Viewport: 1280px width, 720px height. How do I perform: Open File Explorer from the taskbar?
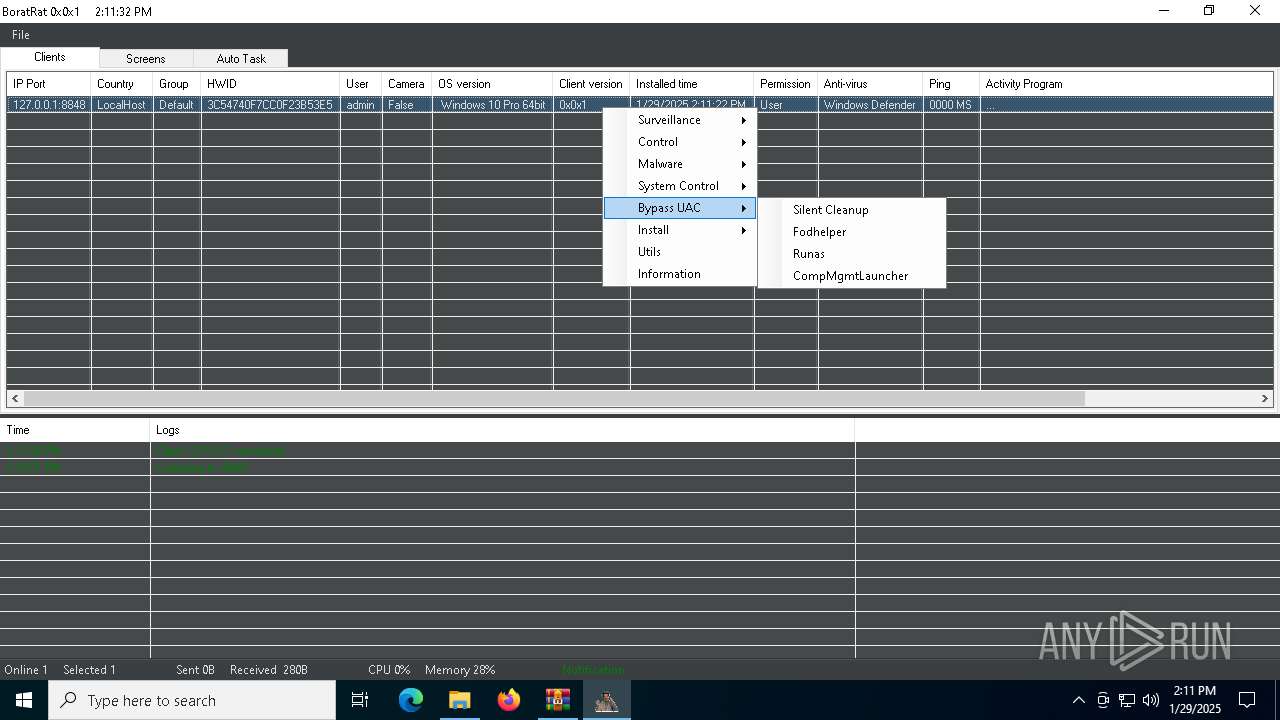460,700
